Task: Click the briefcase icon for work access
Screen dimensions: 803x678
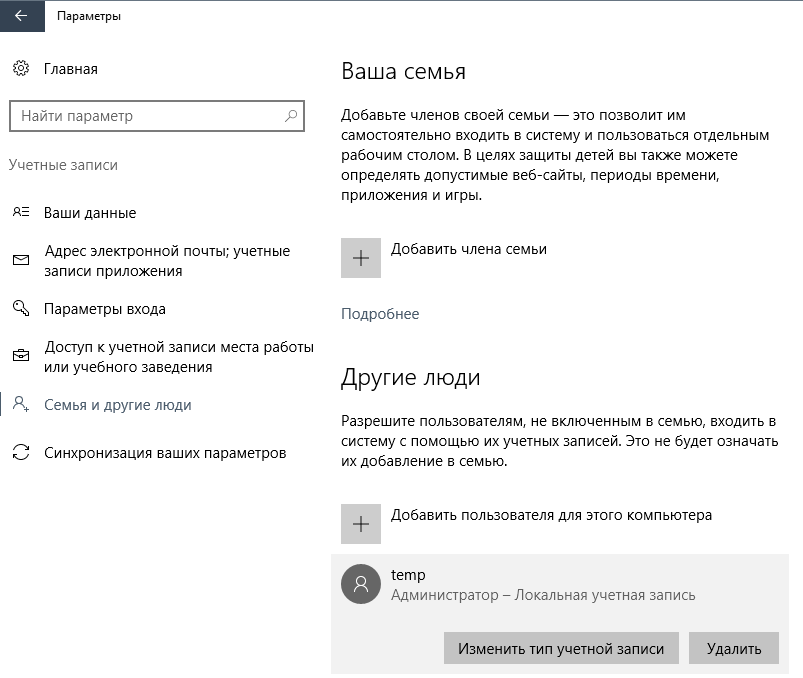Action: (21, 357)
